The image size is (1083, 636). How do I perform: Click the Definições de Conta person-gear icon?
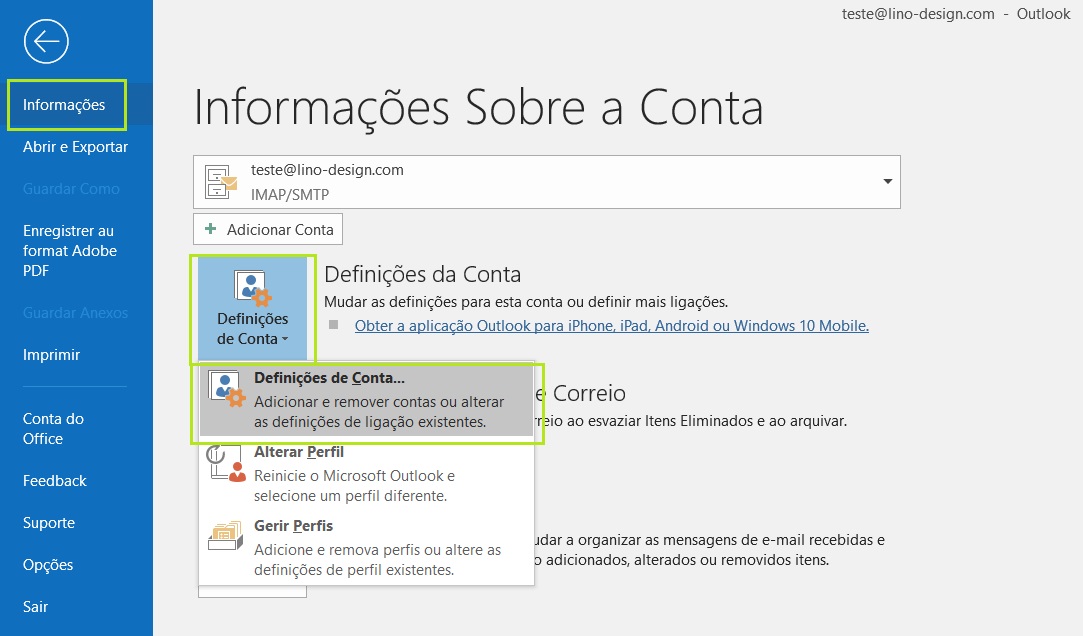point(253,288)
